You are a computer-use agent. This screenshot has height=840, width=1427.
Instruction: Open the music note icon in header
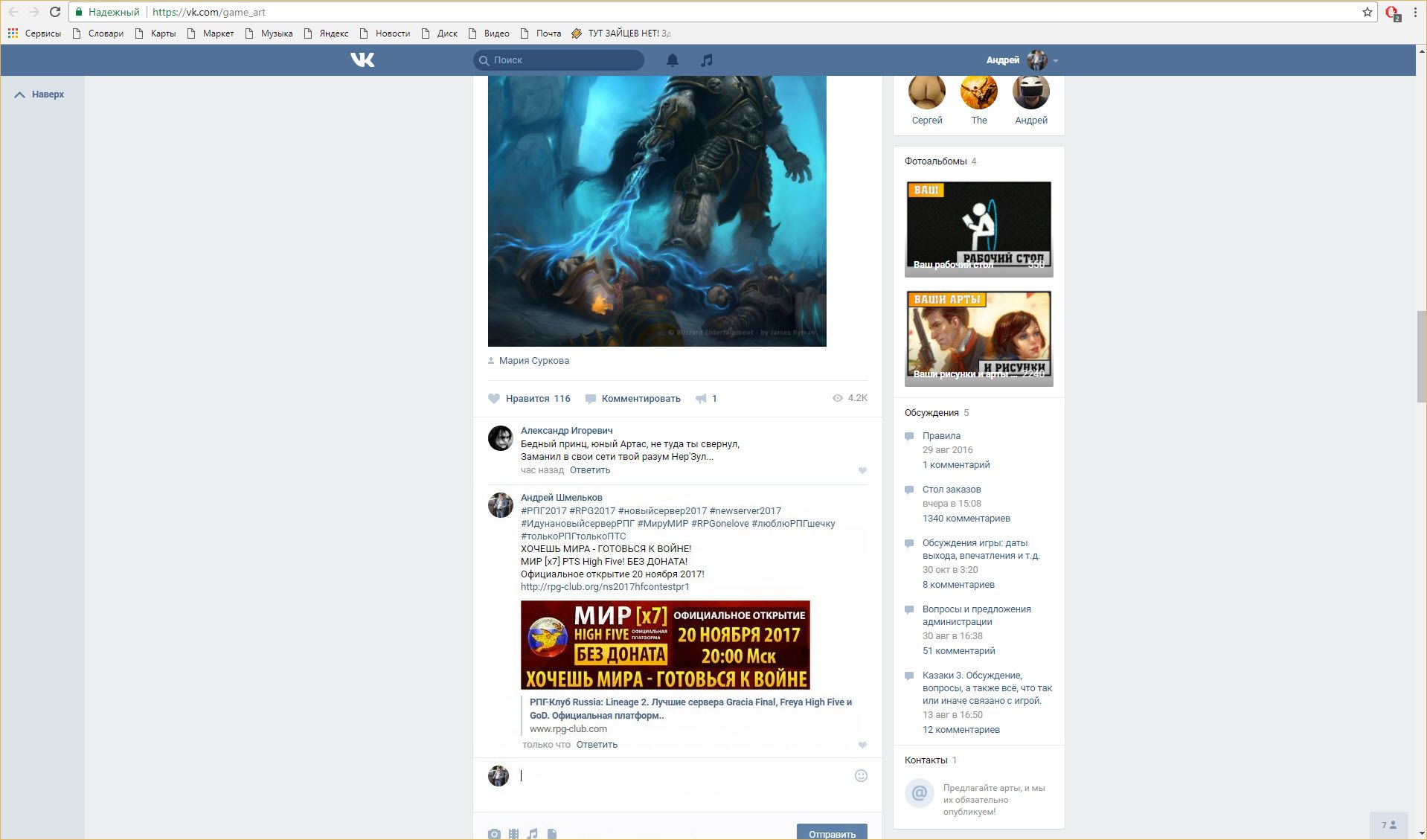707,60
